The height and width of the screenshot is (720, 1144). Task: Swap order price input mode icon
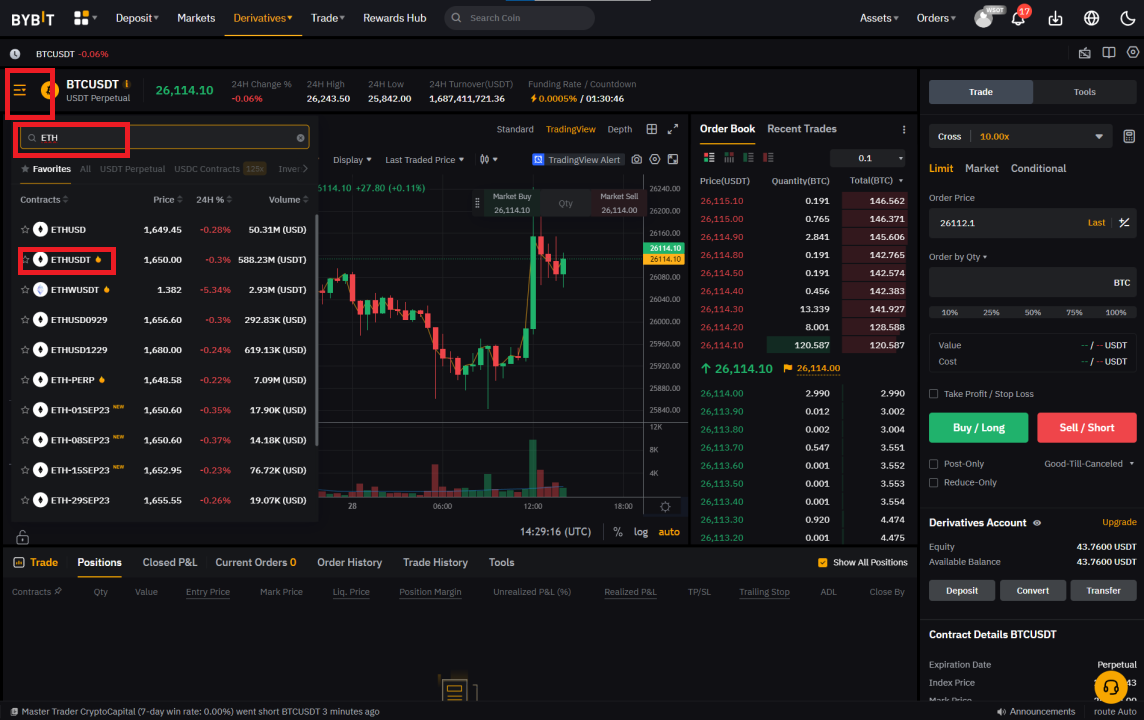pyautogui.click(x=1124, y=222)
